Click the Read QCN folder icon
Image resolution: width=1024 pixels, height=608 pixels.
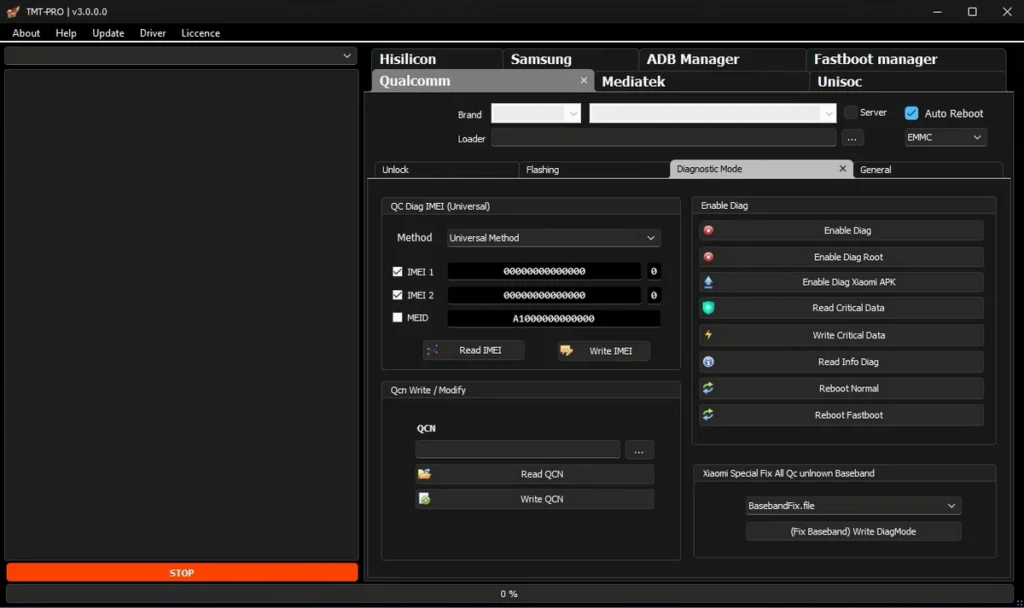(x=425, y=474)
